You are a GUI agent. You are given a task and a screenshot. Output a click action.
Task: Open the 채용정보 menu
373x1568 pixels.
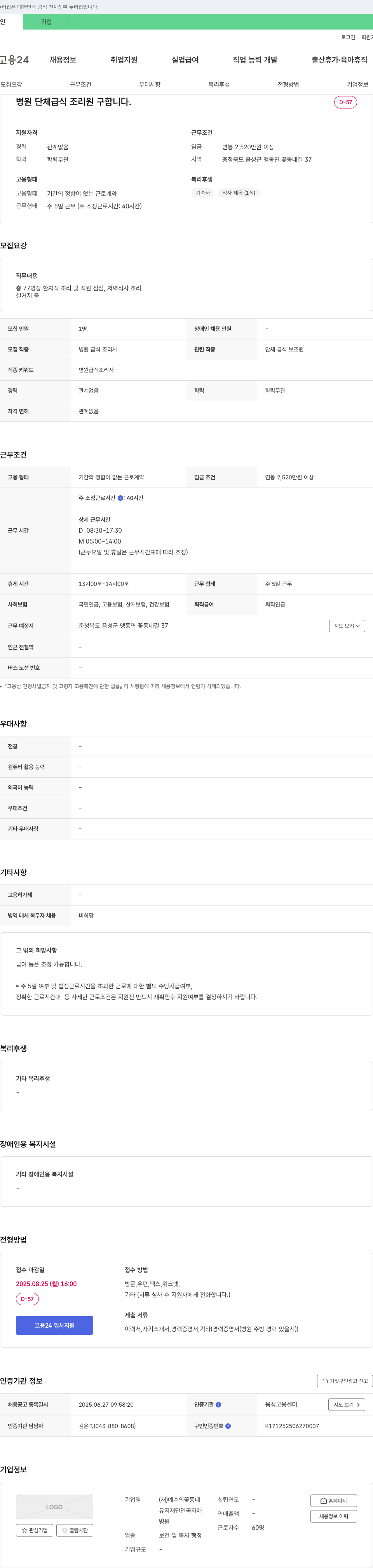[63, 59]
